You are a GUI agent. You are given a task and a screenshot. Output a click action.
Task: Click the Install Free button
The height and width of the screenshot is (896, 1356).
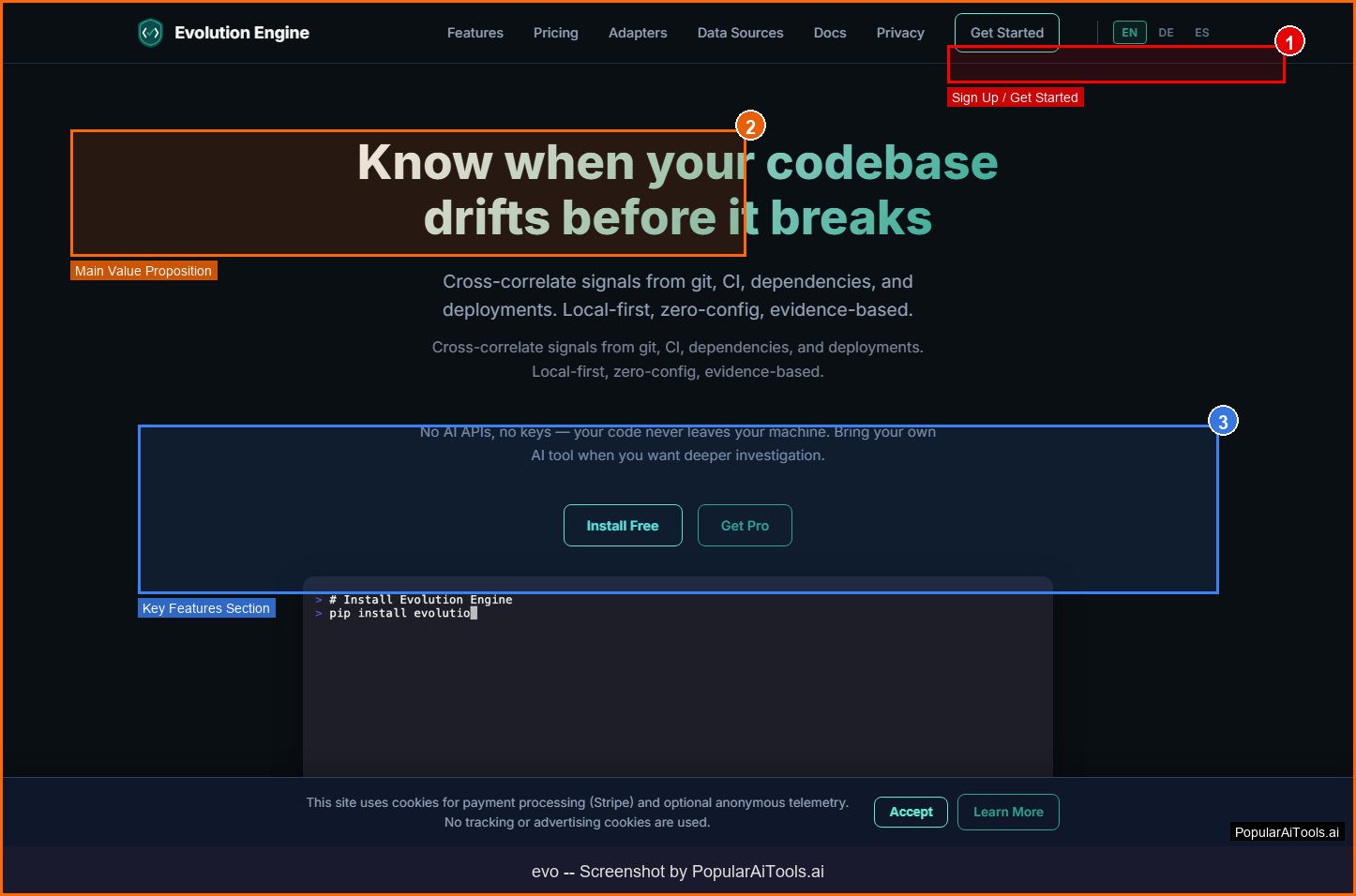tap(623, 526)
